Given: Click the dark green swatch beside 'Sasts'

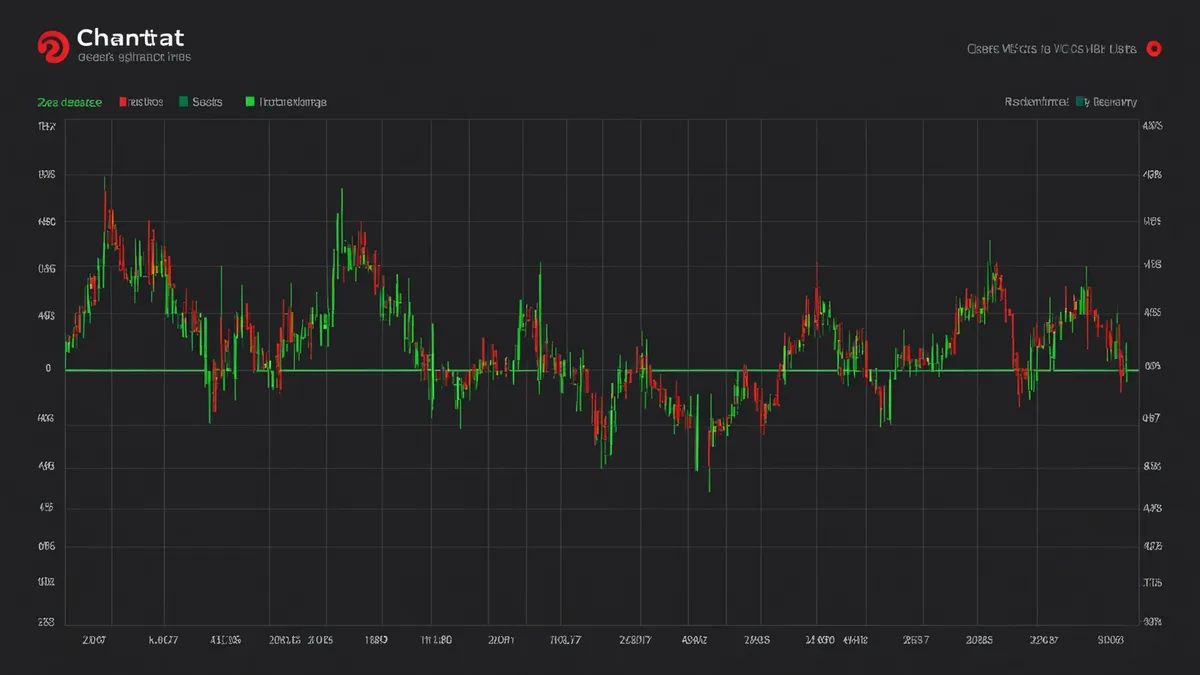Looking at the screenshot, I should [x=183, y=102].
